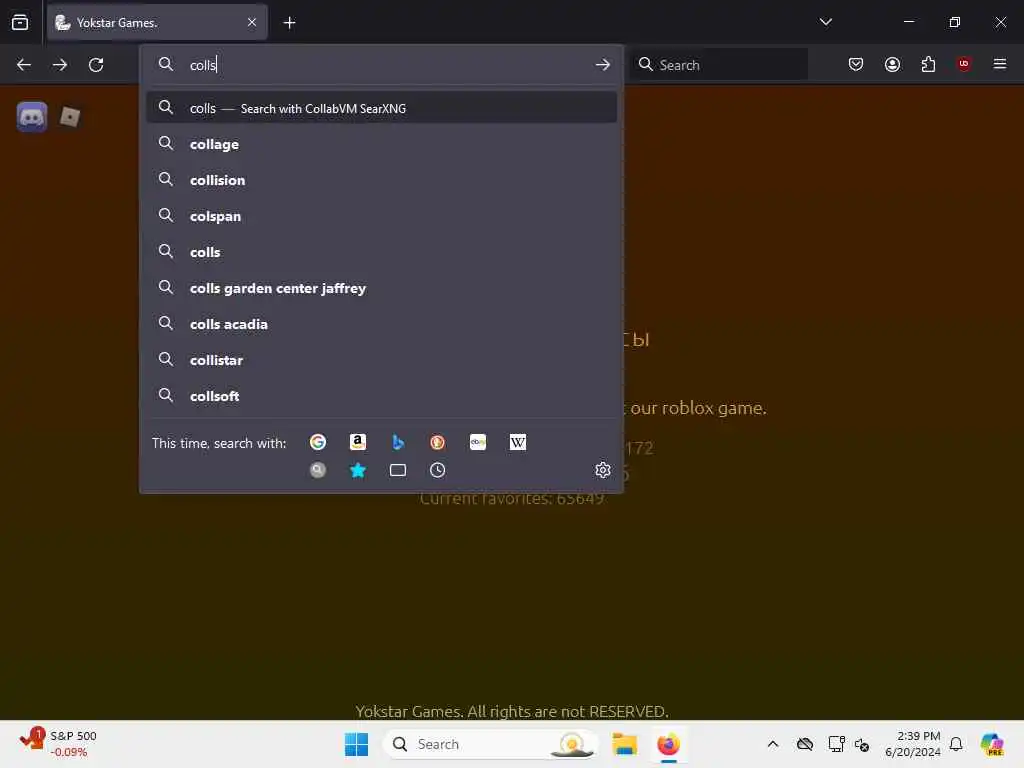Image resolution: width=1024 pixels, height=768 pixels.
Task: Open Firefox account menu
Action: 892,64
